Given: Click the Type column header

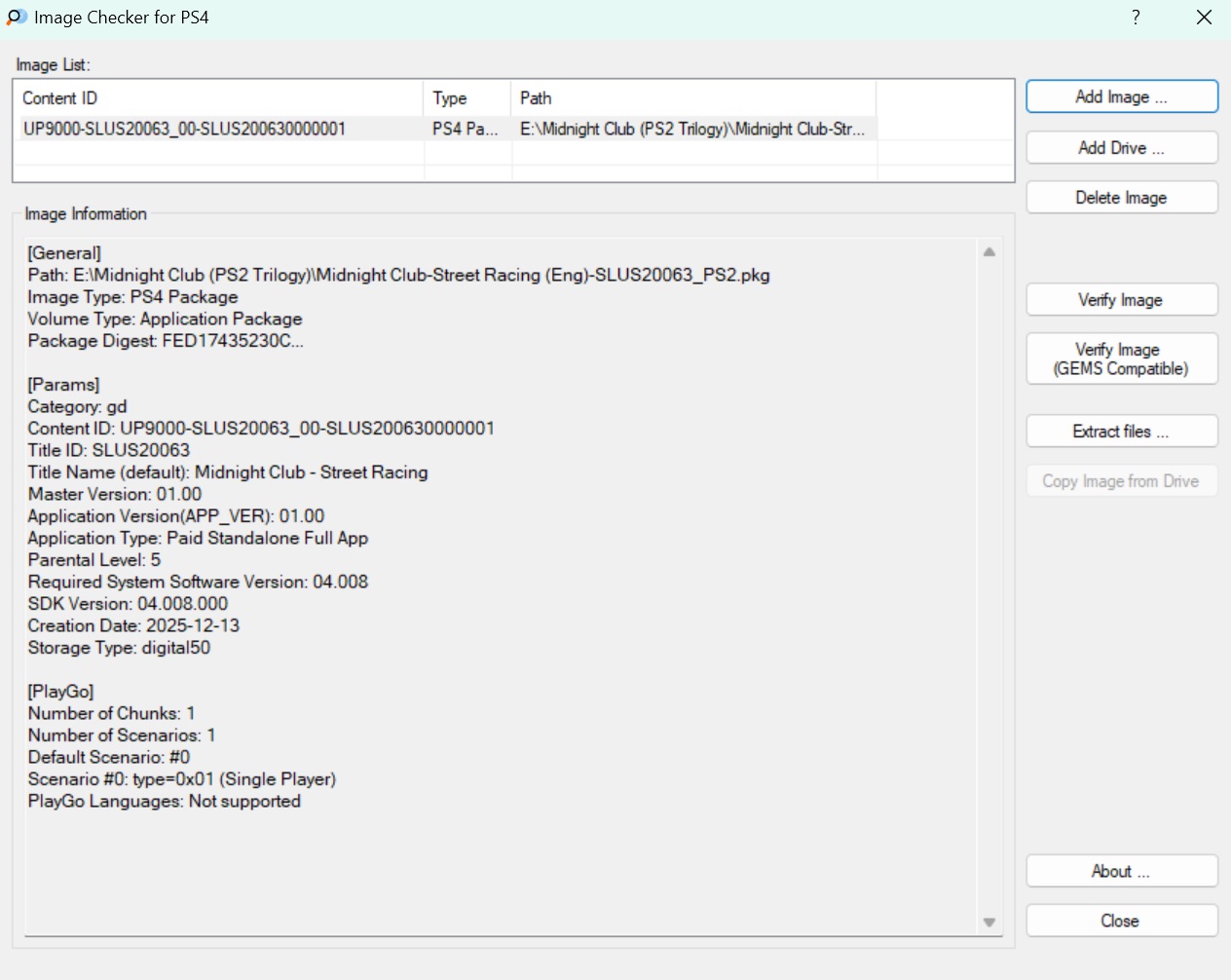Looking at the screenshot, I should [x=466, y=98].
